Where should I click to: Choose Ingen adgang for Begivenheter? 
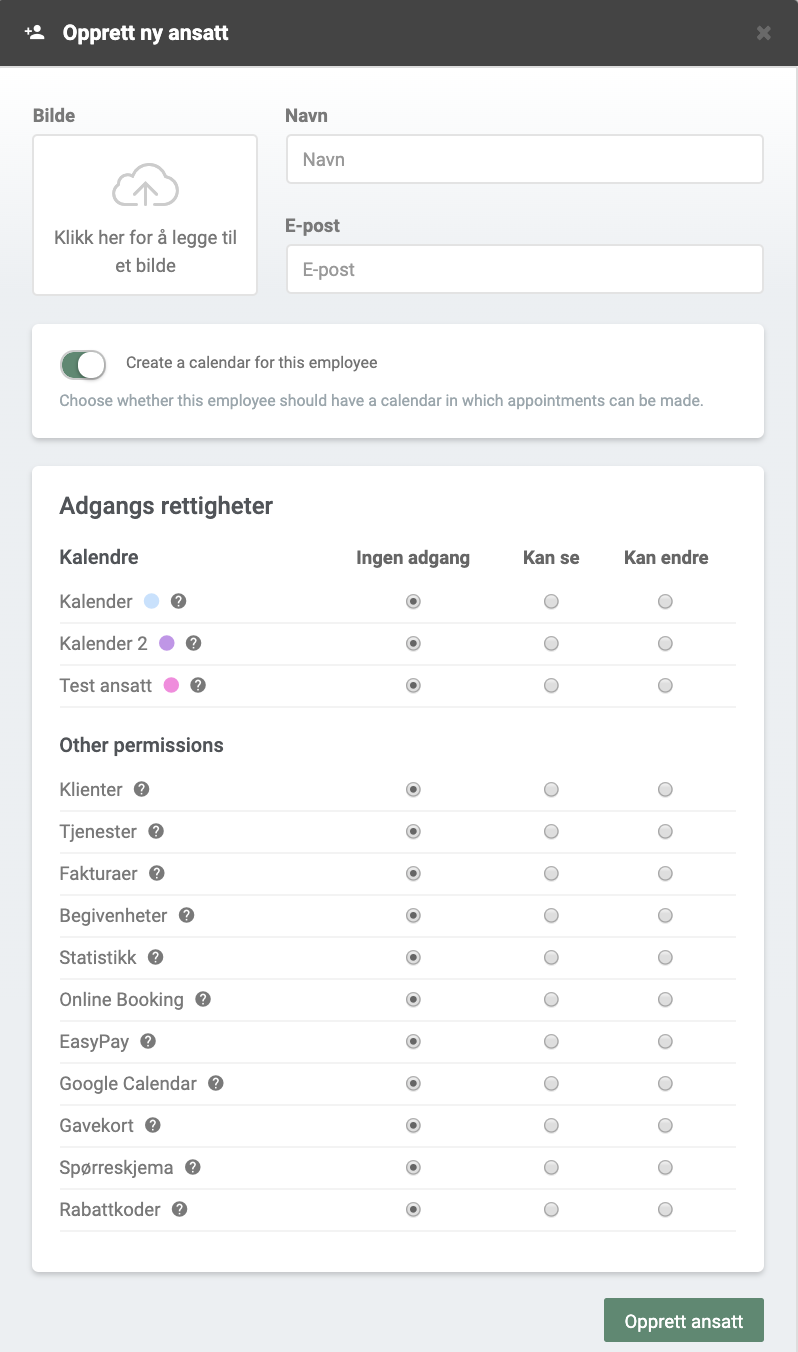pyautogui.click(x=413, y=915)
